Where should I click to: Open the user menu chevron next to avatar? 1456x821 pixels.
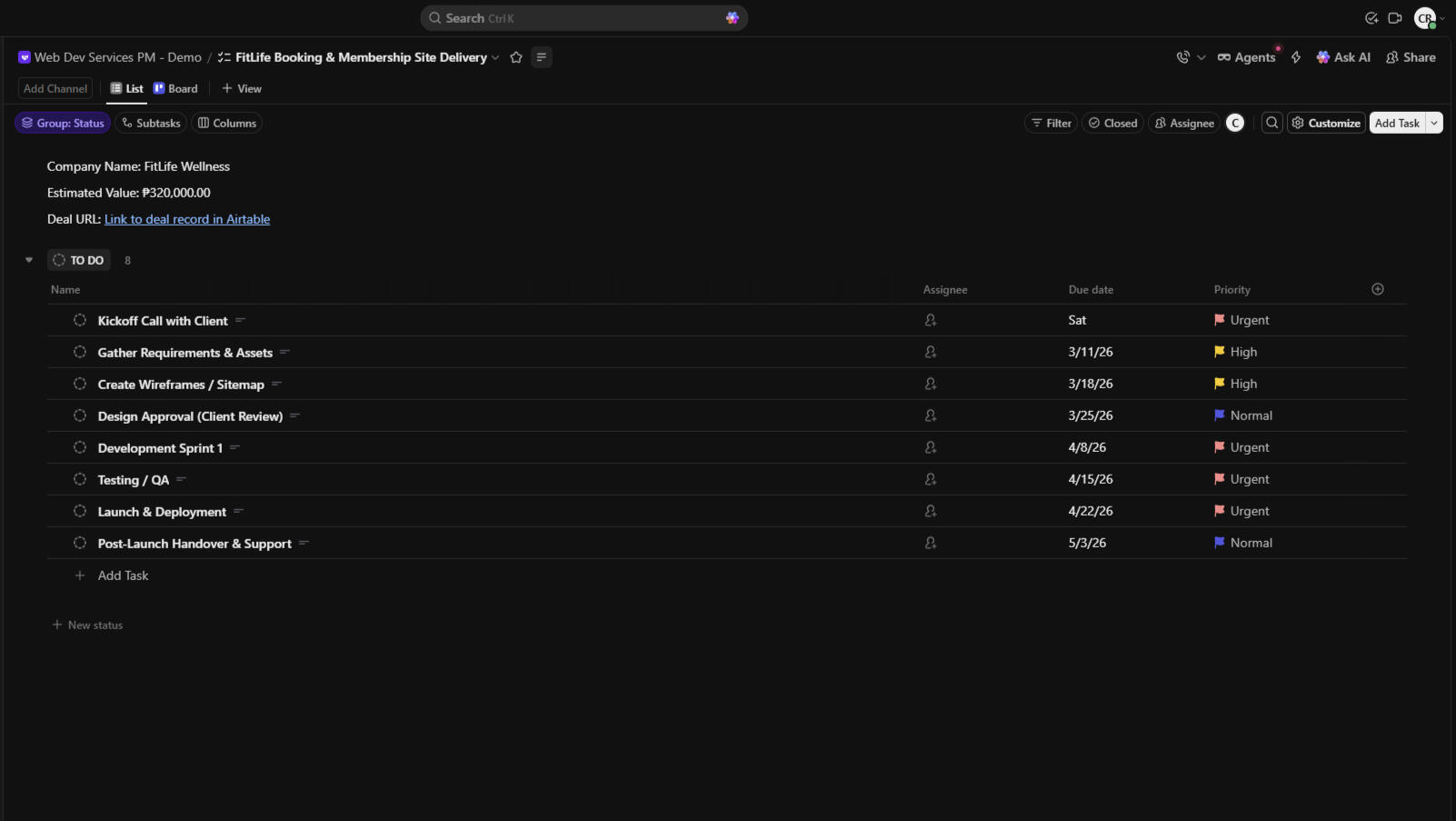point(1442,18)
